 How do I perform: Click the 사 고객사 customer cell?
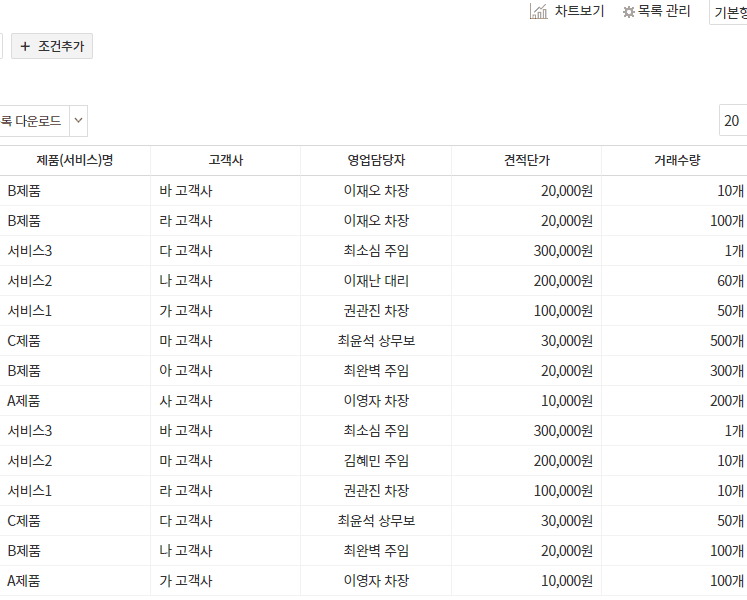pyautogui.click(x=185, y=401)
